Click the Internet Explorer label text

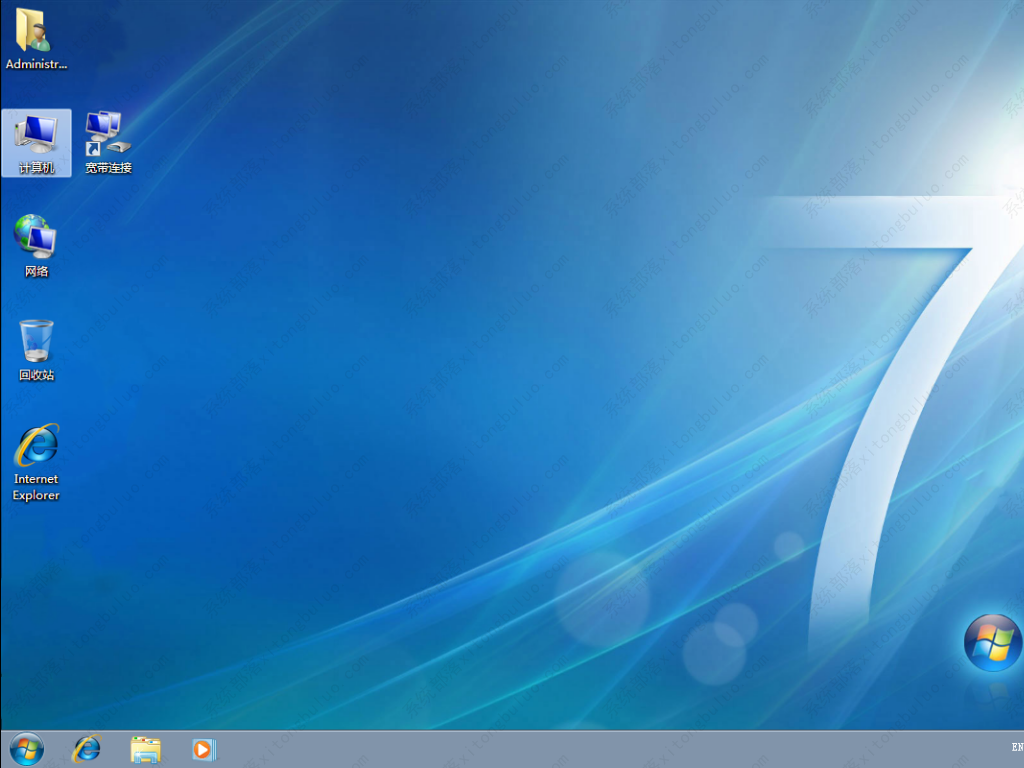(36, 487)
